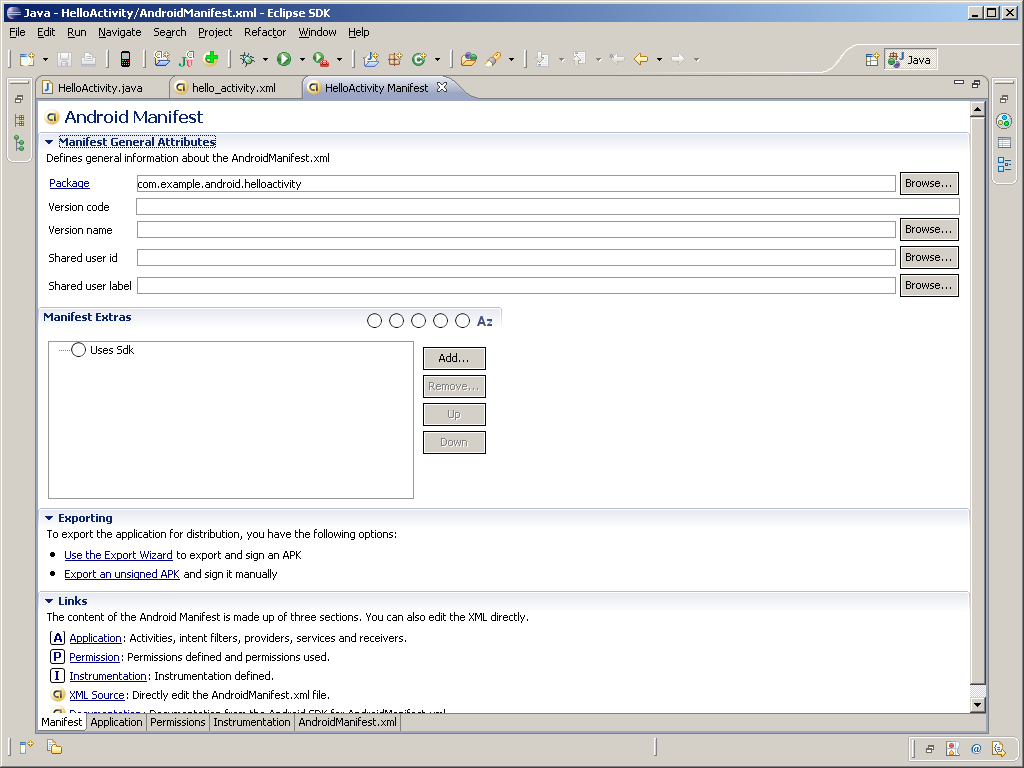Collapse the Manifest General Attributes section

[x=49, y=142]
